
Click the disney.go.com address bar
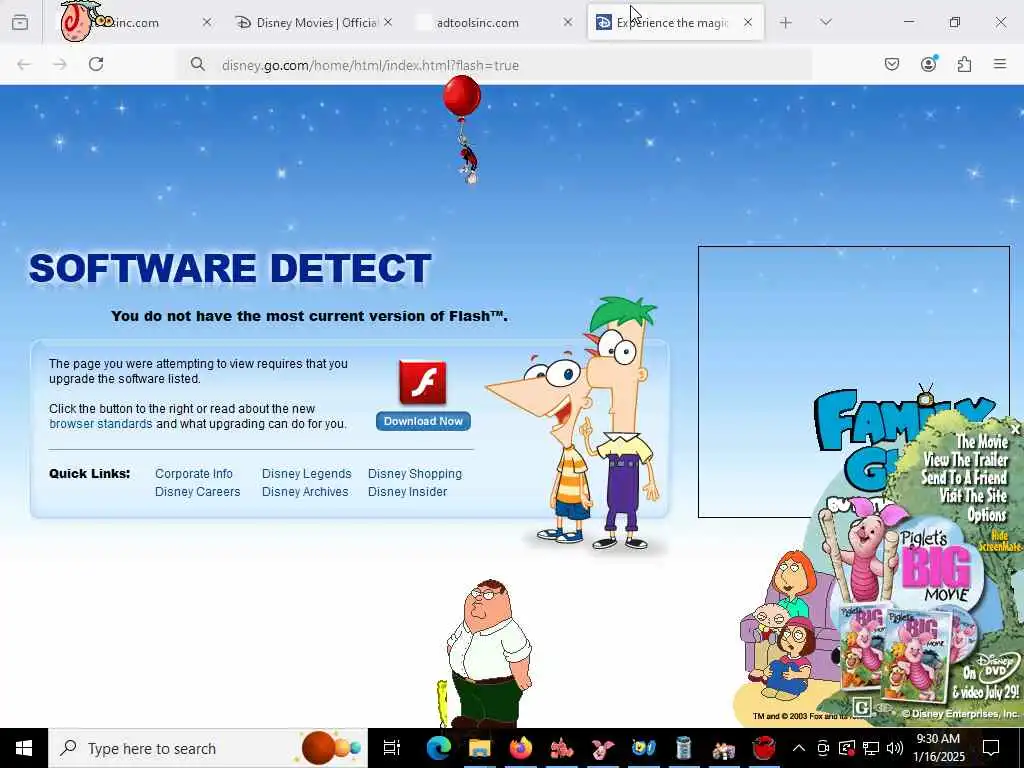(x=494, y=65)
